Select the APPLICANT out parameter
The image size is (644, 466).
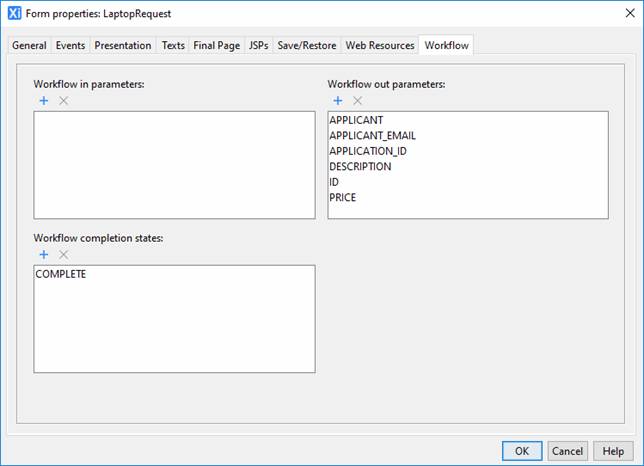tap(356, 120)
